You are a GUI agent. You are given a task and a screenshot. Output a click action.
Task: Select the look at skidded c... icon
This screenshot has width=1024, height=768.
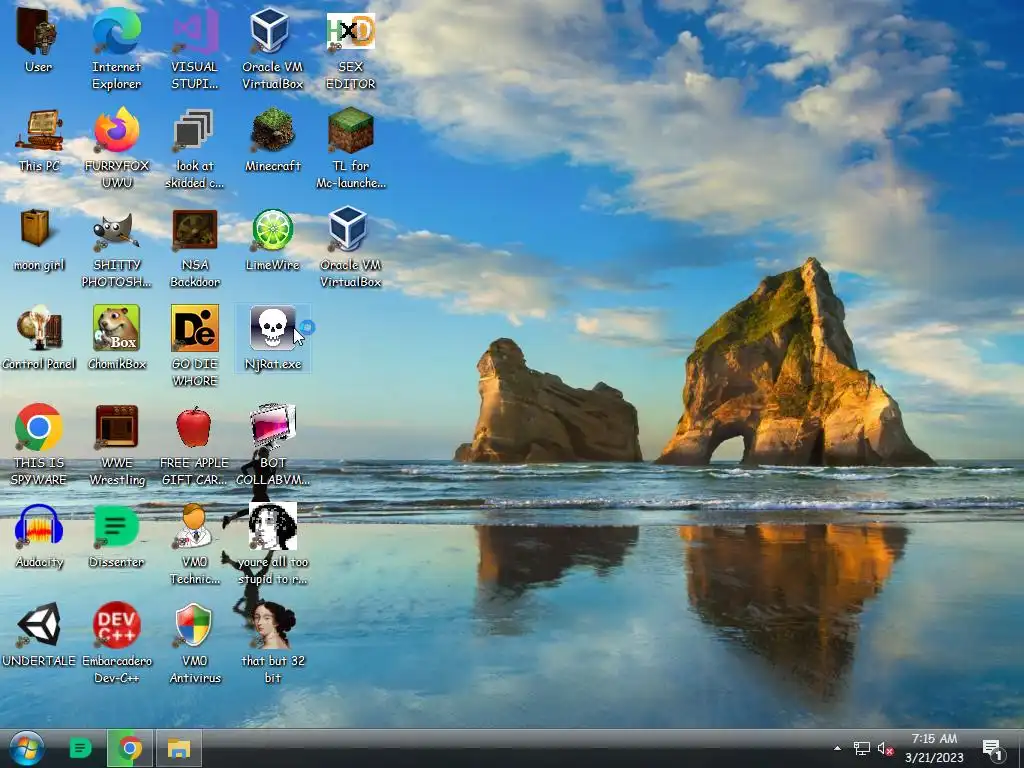(x=194, y=129)
